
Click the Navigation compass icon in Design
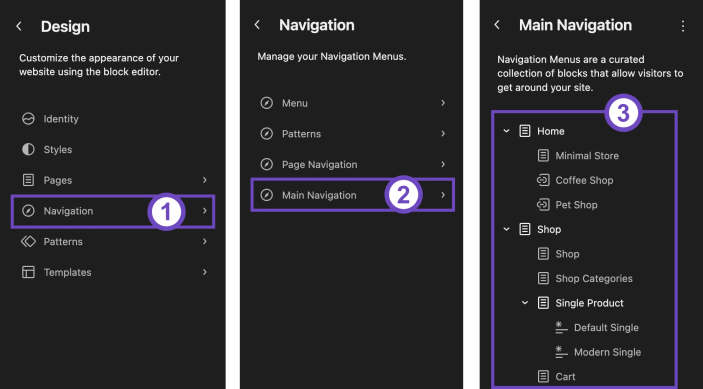pyautogui.click(x=28, y=211)
